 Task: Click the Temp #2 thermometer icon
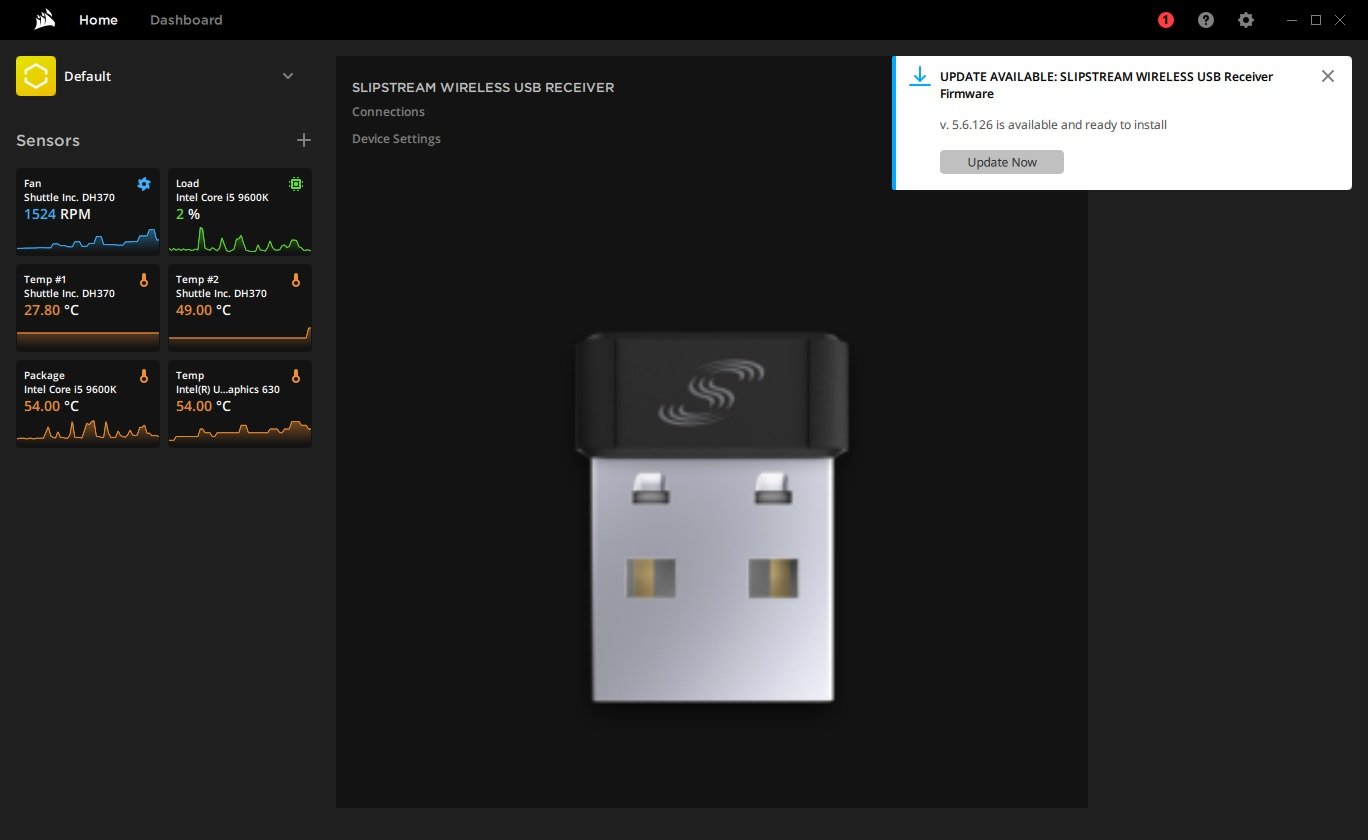296,280
